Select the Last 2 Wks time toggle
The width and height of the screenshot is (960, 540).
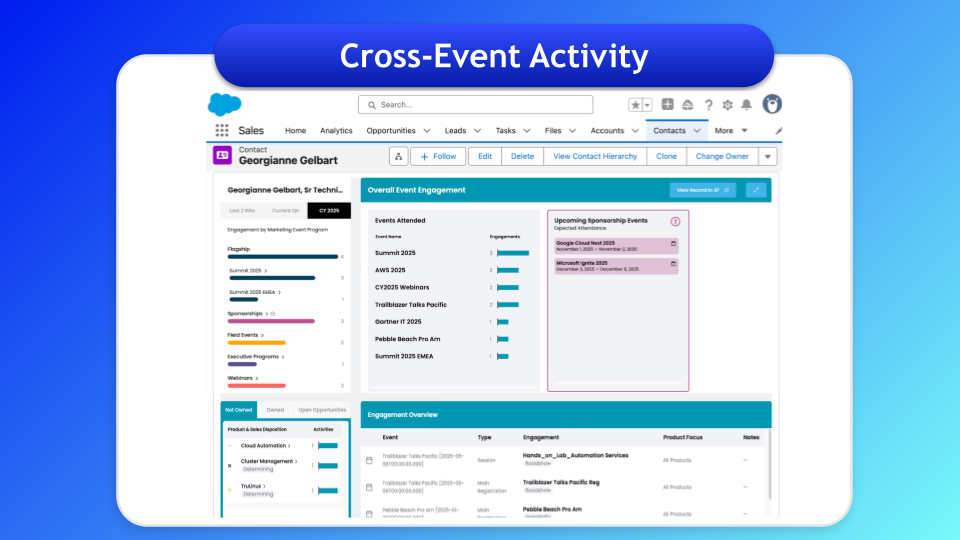(x=242, y=211)
